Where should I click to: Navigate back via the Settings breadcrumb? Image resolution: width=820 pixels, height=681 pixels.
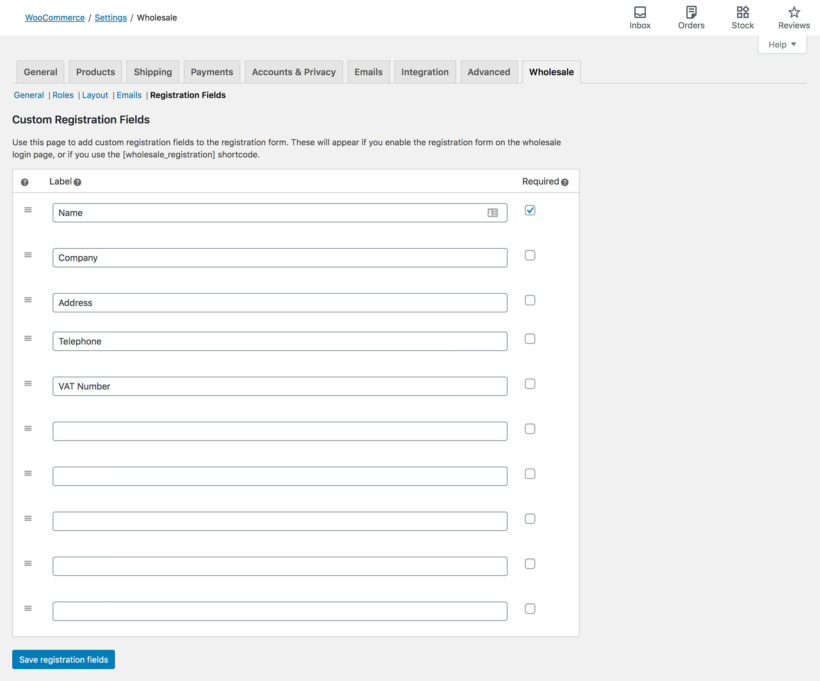(x=111, y=17)
